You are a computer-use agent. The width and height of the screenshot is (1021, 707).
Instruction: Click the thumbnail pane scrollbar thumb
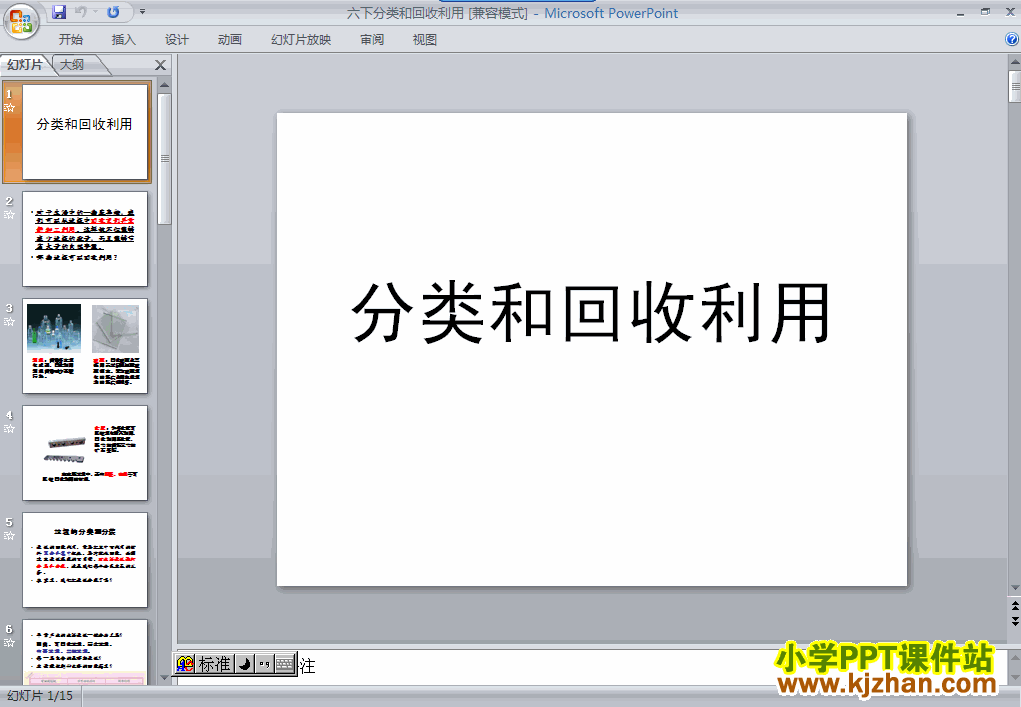coord(164,159)
